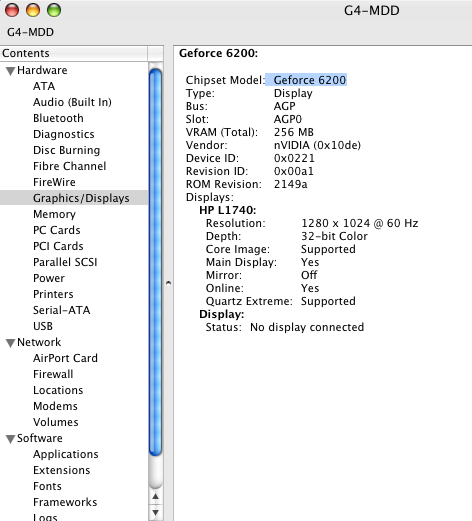
Task: Open Disc Burning information
Action: point(67,150)
